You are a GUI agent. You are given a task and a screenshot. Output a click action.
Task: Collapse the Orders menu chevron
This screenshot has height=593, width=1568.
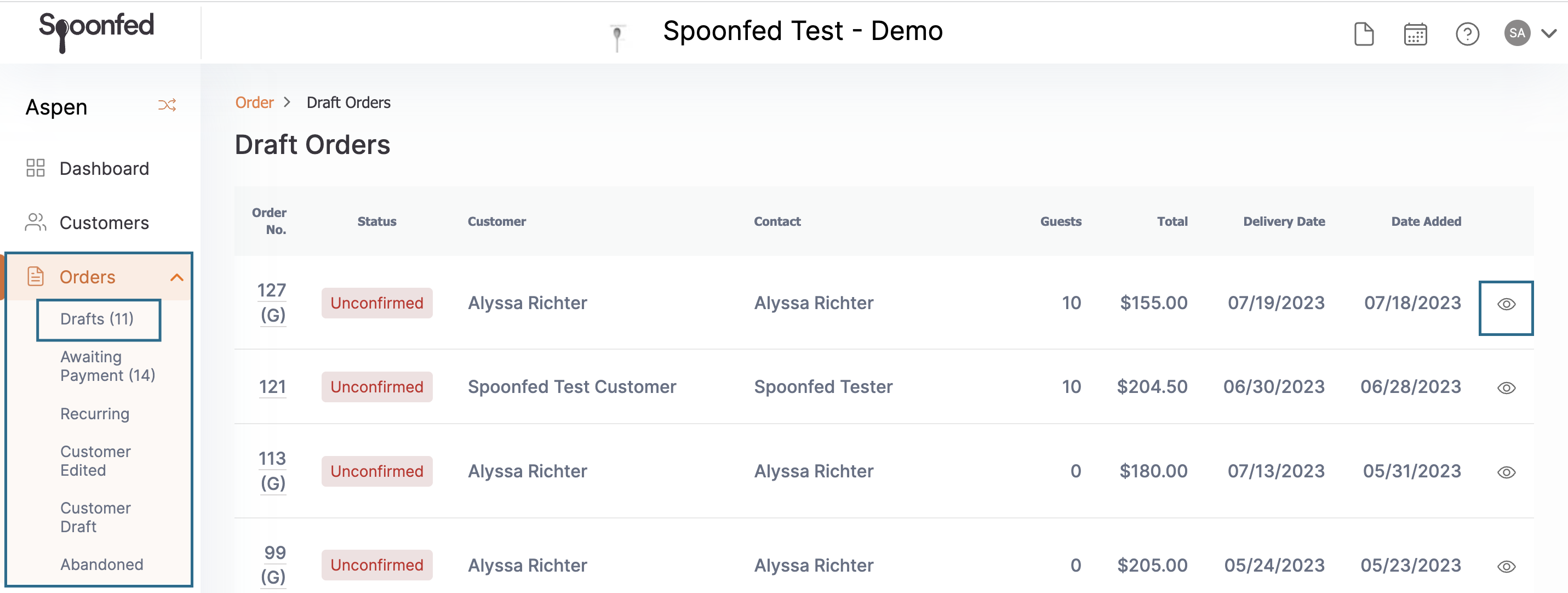click(176, 278)
